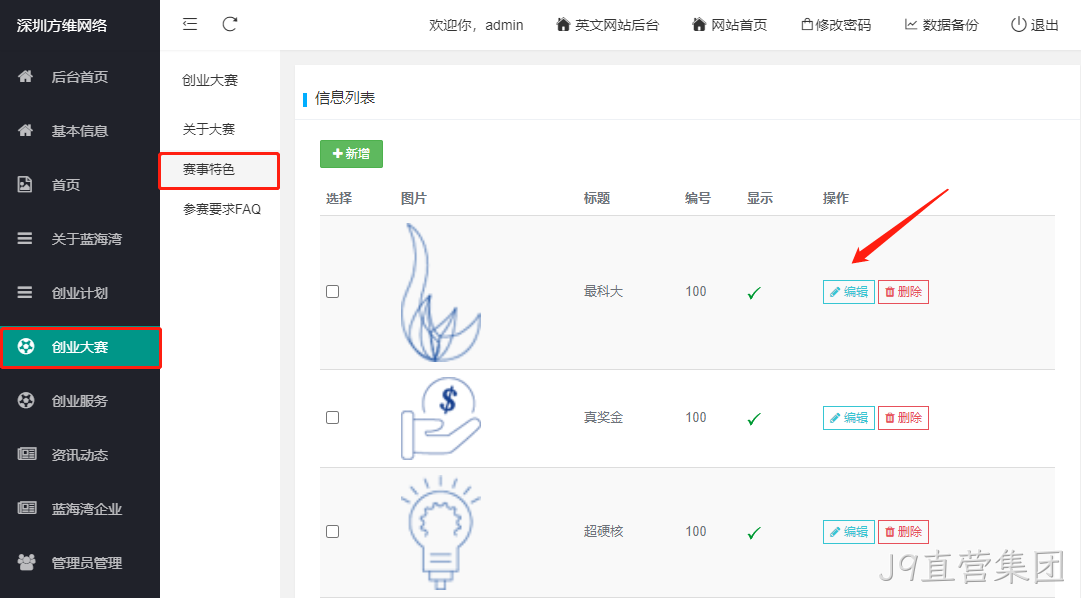Viewport: 1081px width, 598px height.
Task: Click the list icon beside 创业计划
Action: coord(25,292)
